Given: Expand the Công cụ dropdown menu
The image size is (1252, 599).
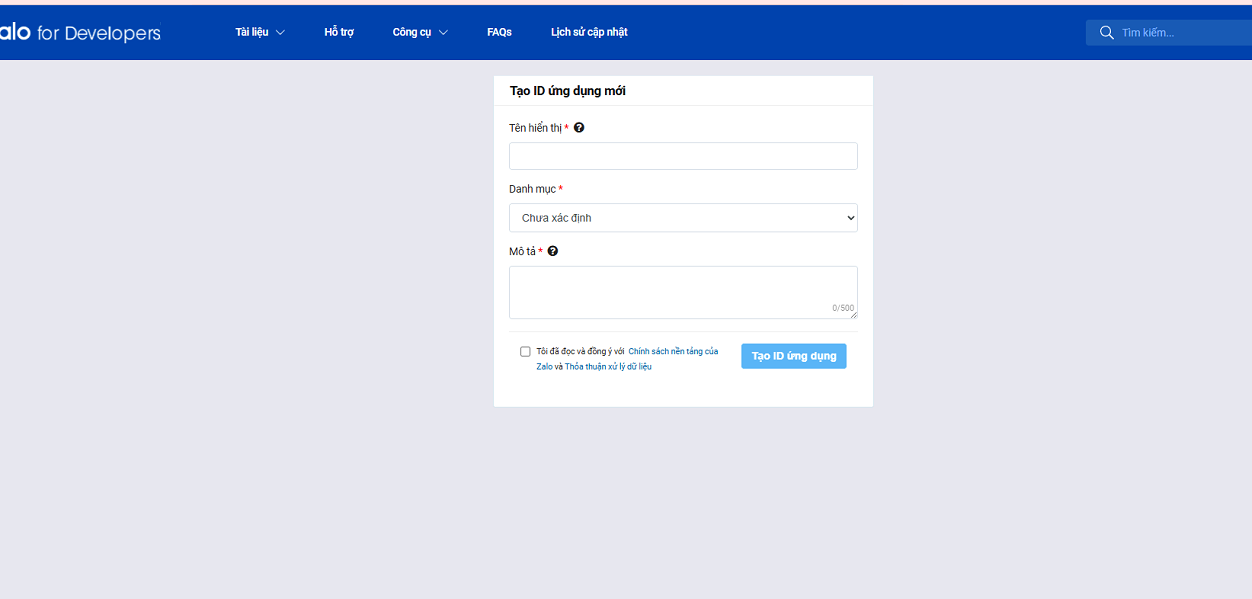Looking at the screenshot, I should (x=420, y=32).
